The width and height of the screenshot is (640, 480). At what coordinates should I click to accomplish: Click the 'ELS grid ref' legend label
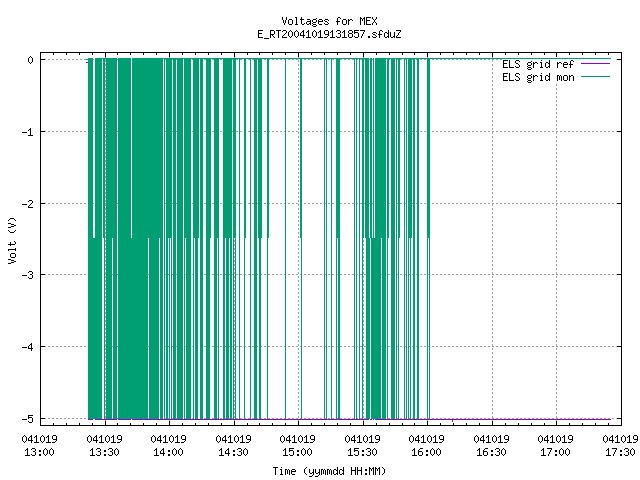click(538, 64)
